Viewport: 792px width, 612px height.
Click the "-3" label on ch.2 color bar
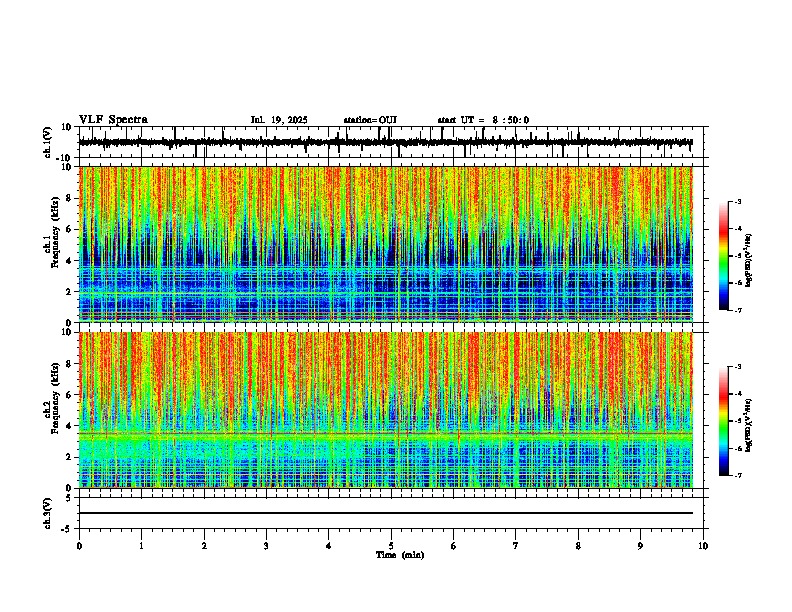738,367
